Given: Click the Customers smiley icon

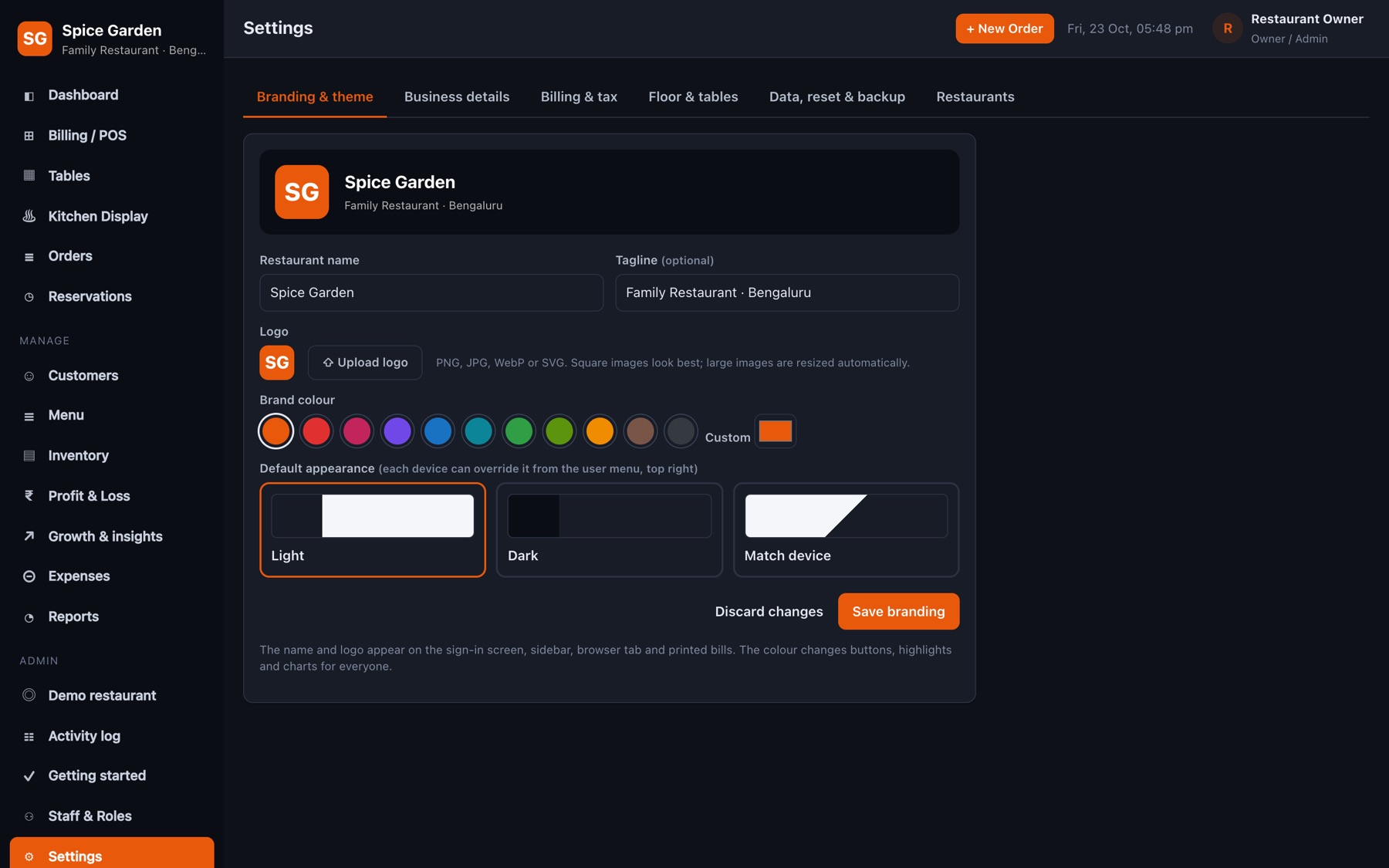Looking at the screenshot, I should pos(29,376).
